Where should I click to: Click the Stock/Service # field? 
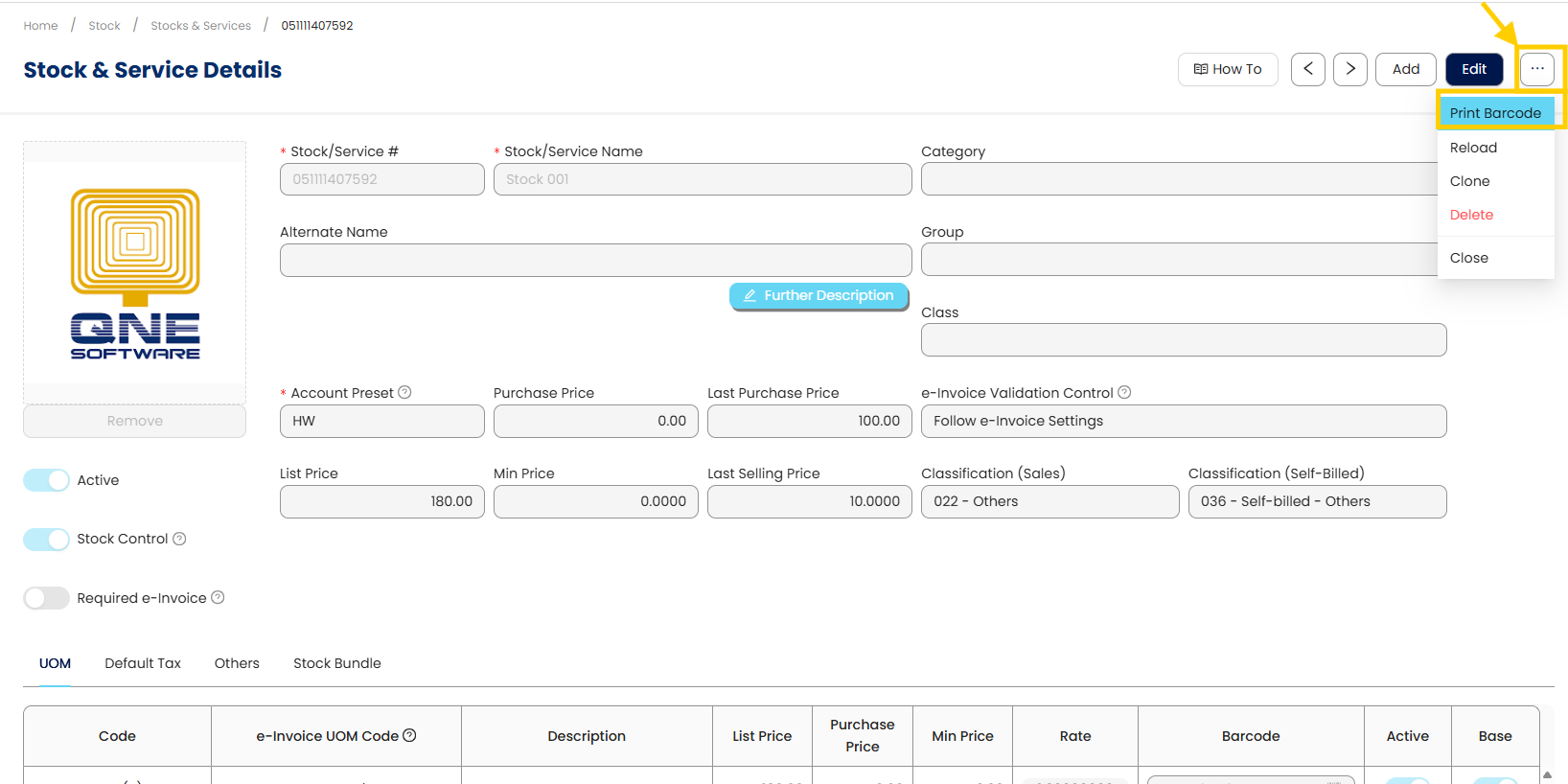(x=382, y=179)
